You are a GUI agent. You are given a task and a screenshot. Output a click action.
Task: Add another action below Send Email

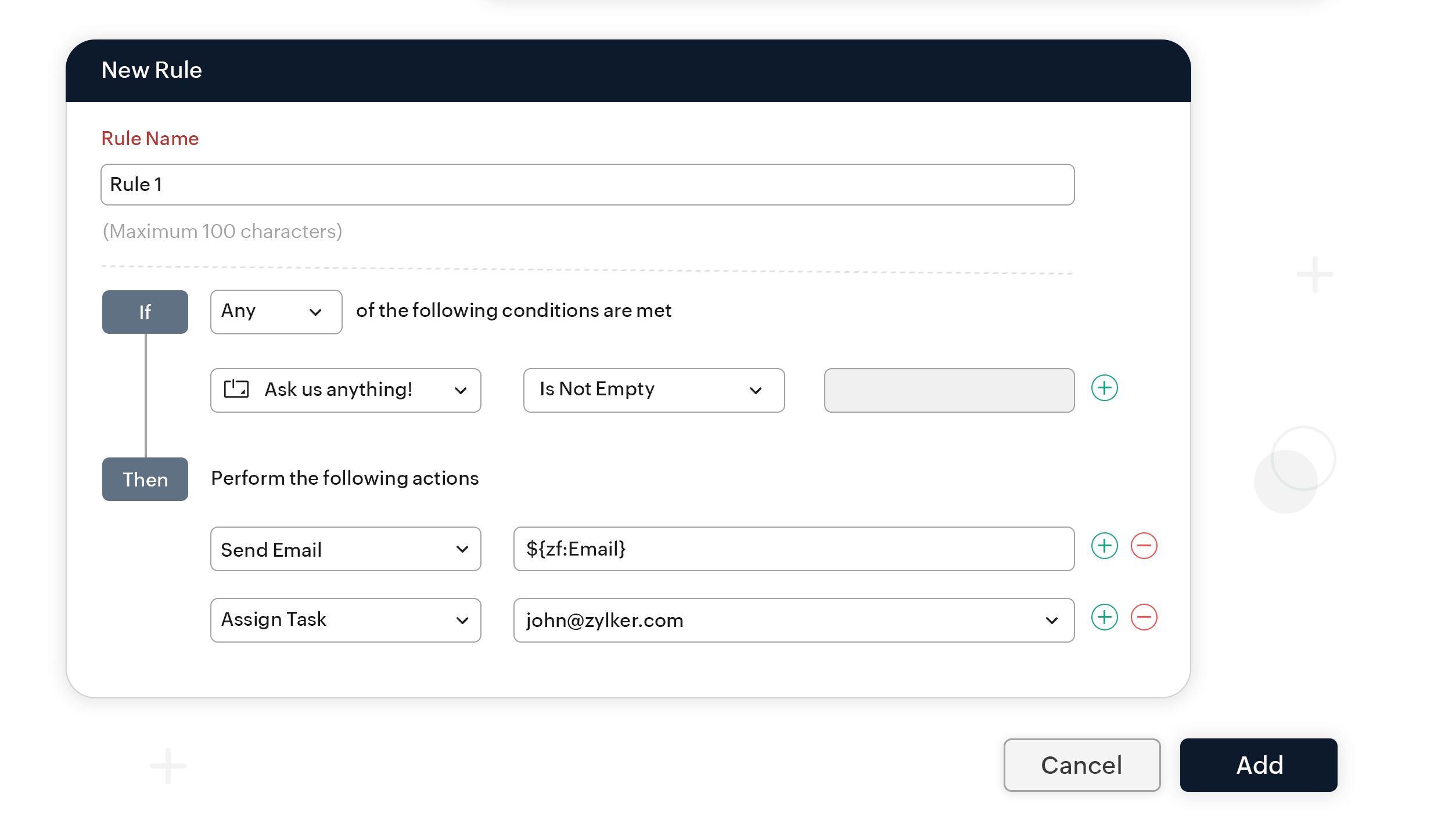click(x=1105, y=546)
